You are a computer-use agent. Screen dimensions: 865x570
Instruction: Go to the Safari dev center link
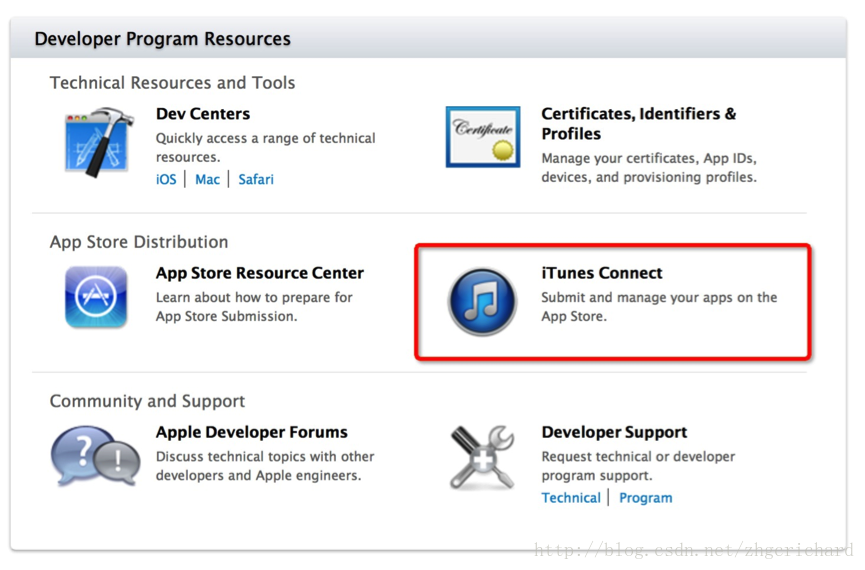click(x=256, y=179)
